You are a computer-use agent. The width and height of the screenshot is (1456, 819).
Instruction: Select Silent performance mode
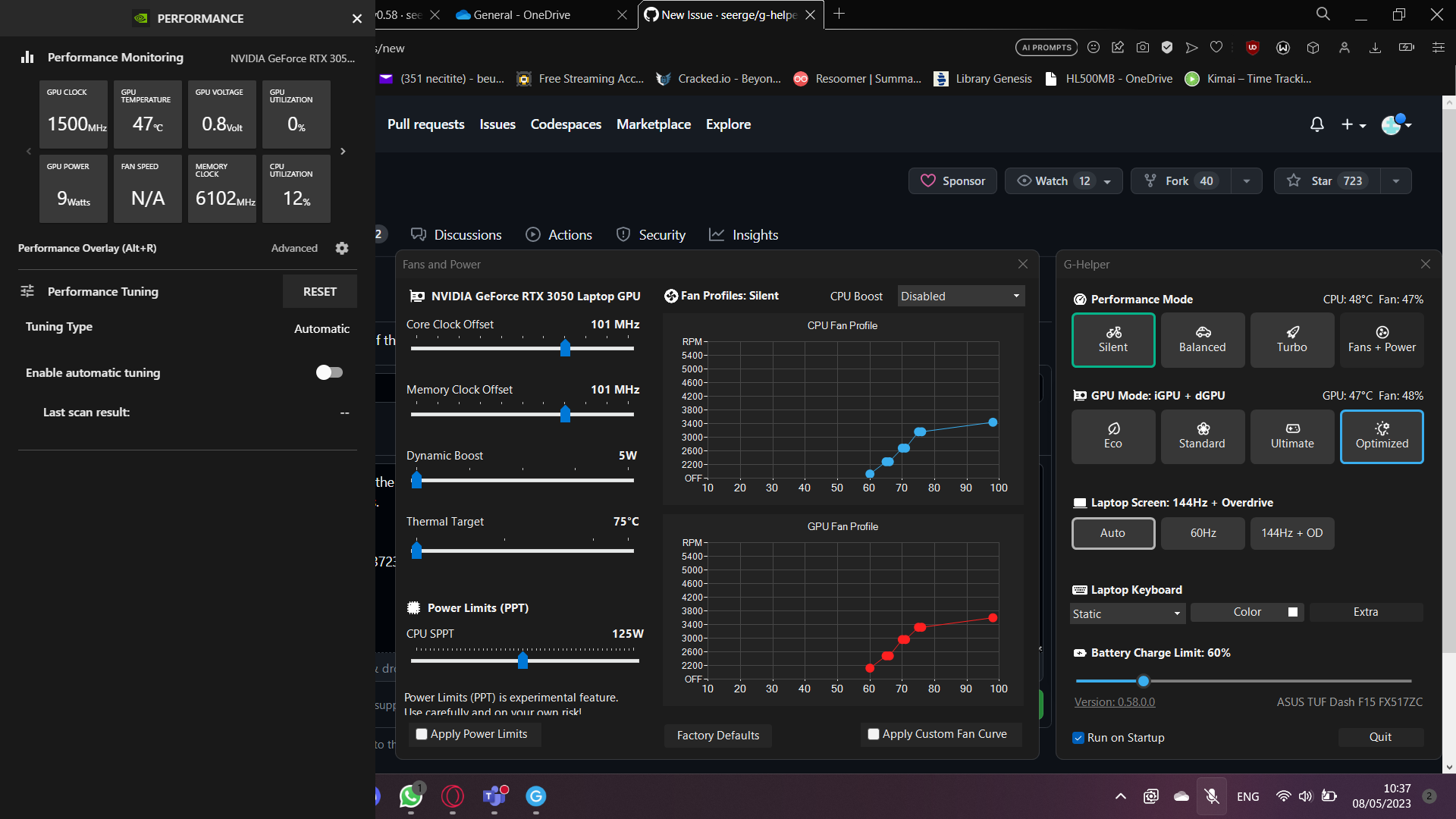tap(1112, 340)
